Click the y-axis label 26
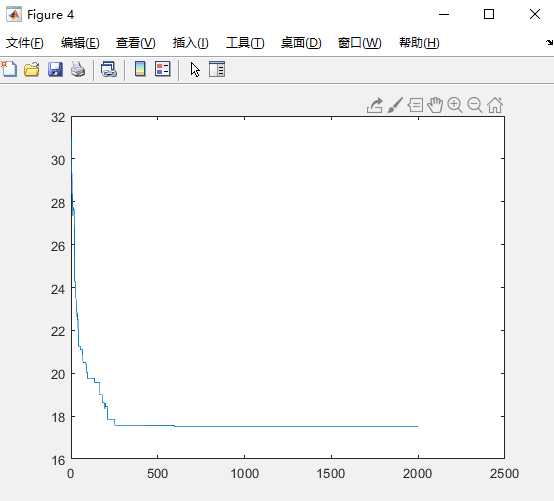 tap(58, 246)
